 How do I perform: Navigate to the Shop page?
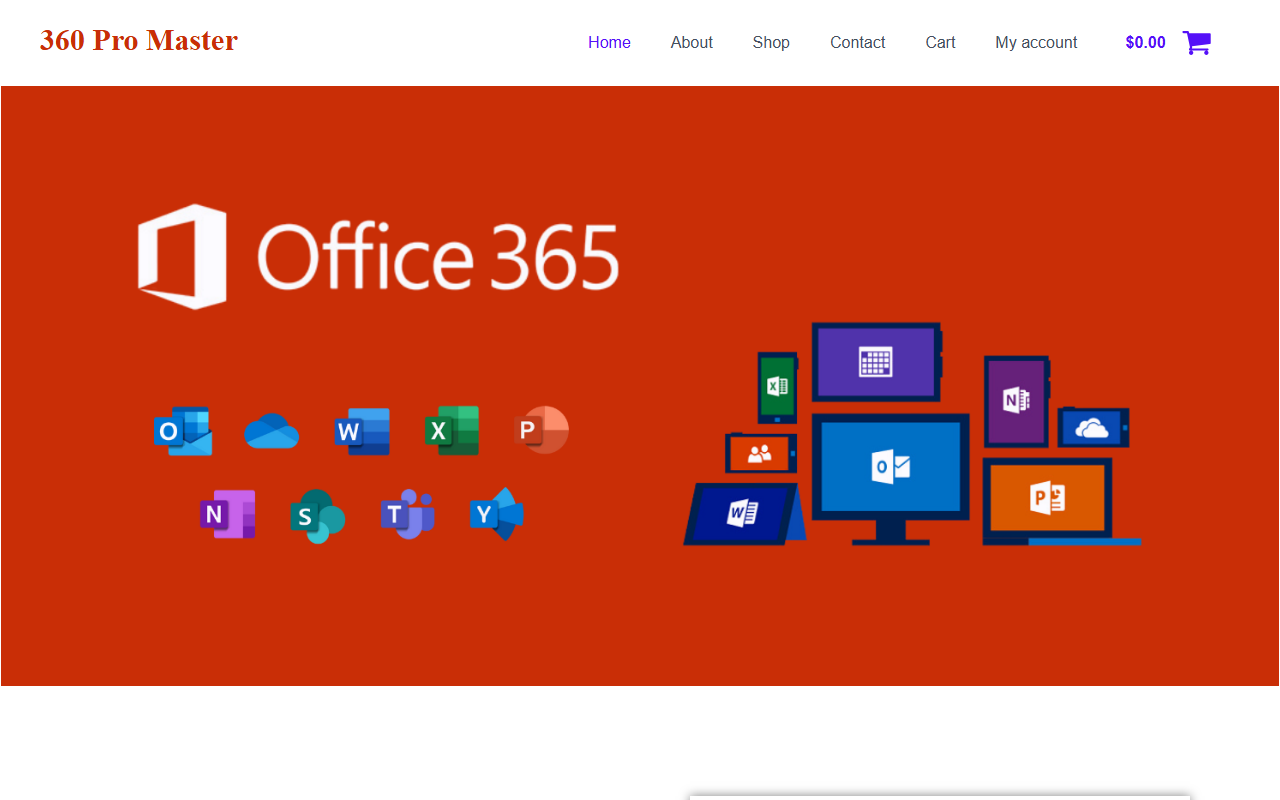click(771, 42)
